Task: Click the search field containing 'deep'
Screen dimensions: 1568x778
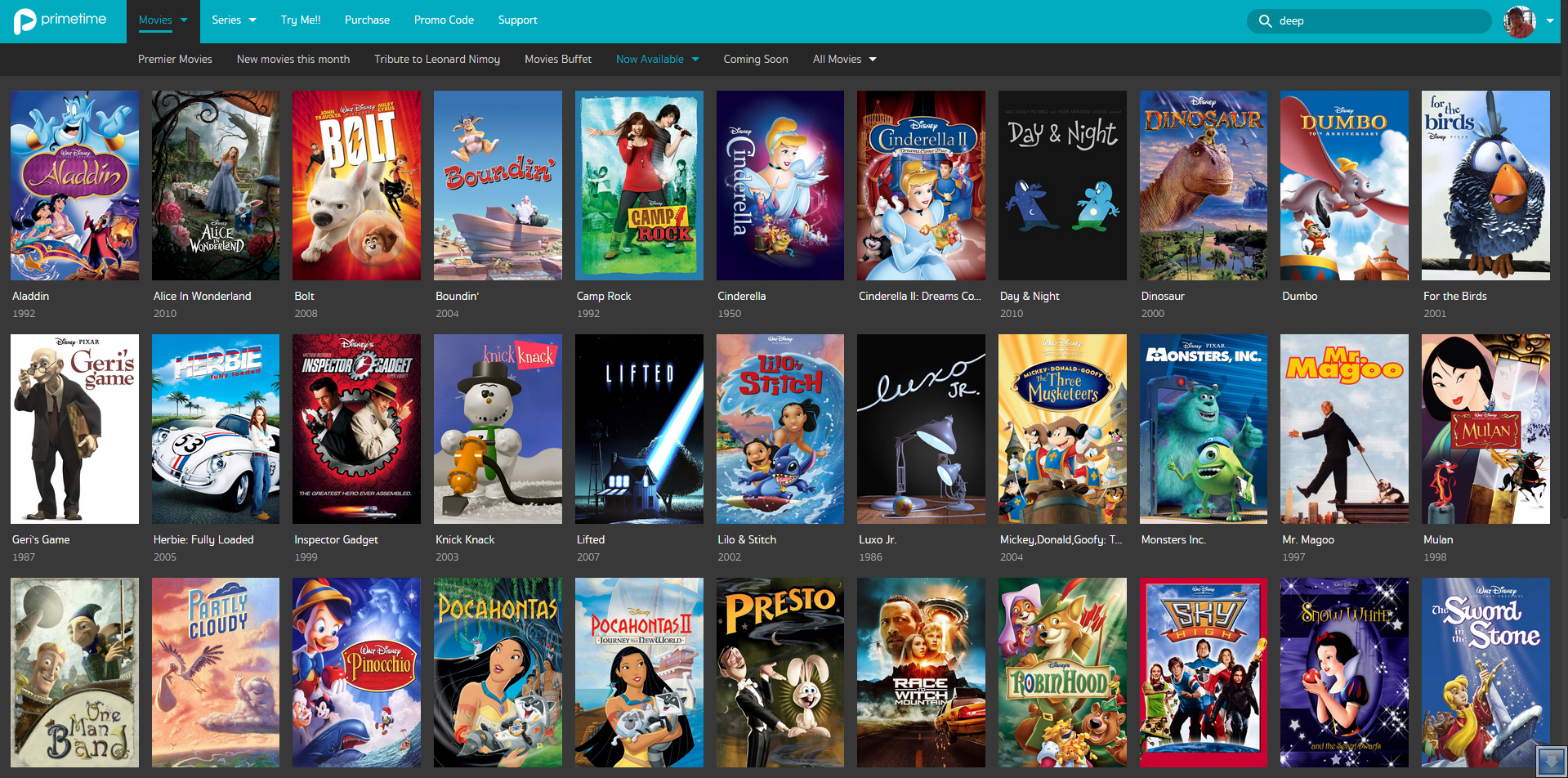Action: (x=1369, y=21)
